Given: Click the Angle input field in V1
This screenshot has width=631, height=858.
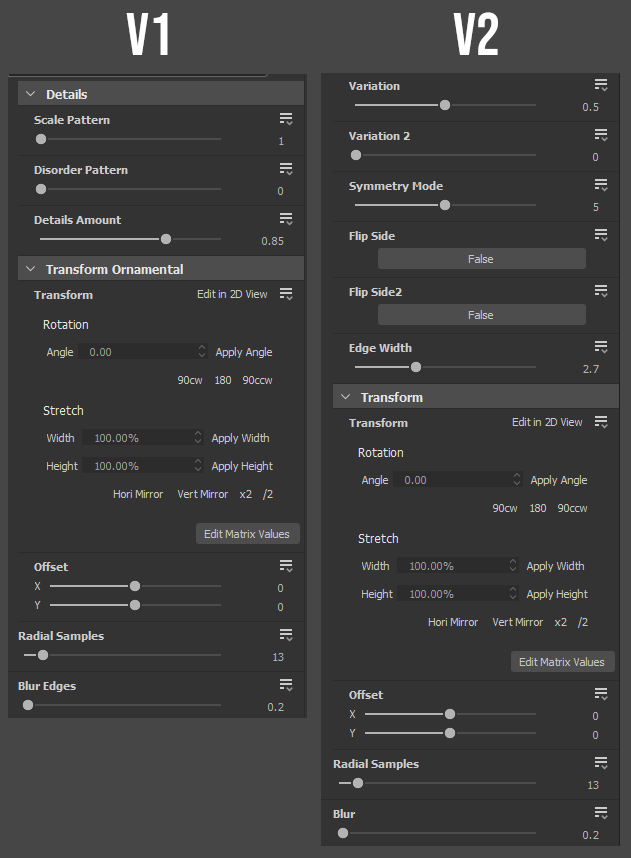Looking at the screenshot, I should click(140, 352).
